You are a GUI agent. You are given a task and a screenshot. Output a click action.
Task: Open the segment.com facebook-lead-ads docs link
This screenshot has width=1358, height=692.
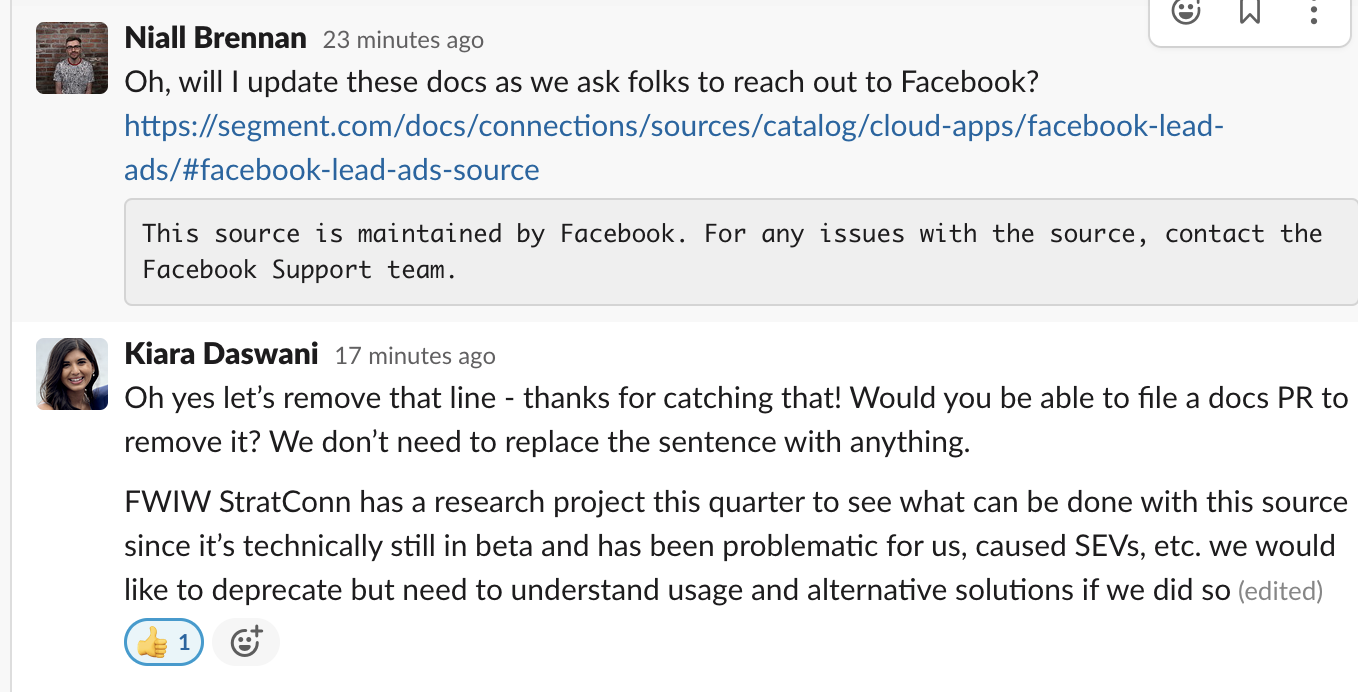[x=674, y=148]
